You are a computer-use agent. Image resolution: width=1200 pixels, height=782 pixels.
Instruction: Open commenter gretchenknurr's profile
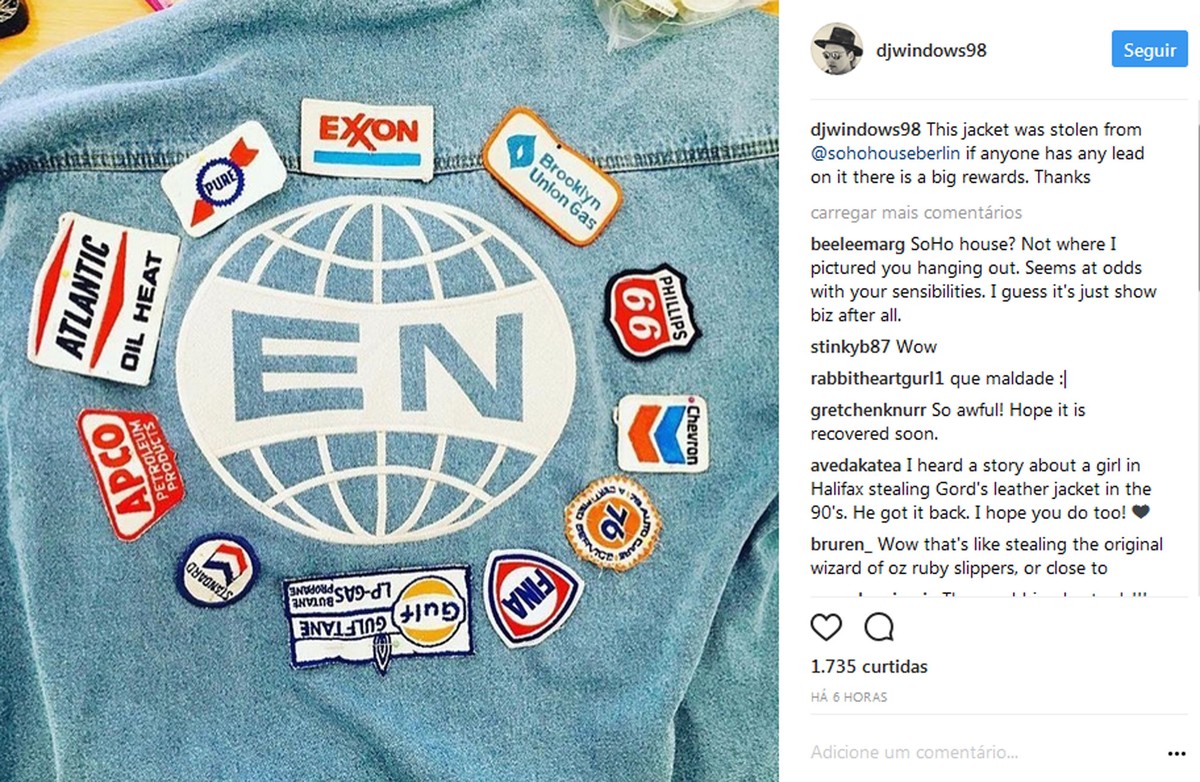tap(869, 410)
